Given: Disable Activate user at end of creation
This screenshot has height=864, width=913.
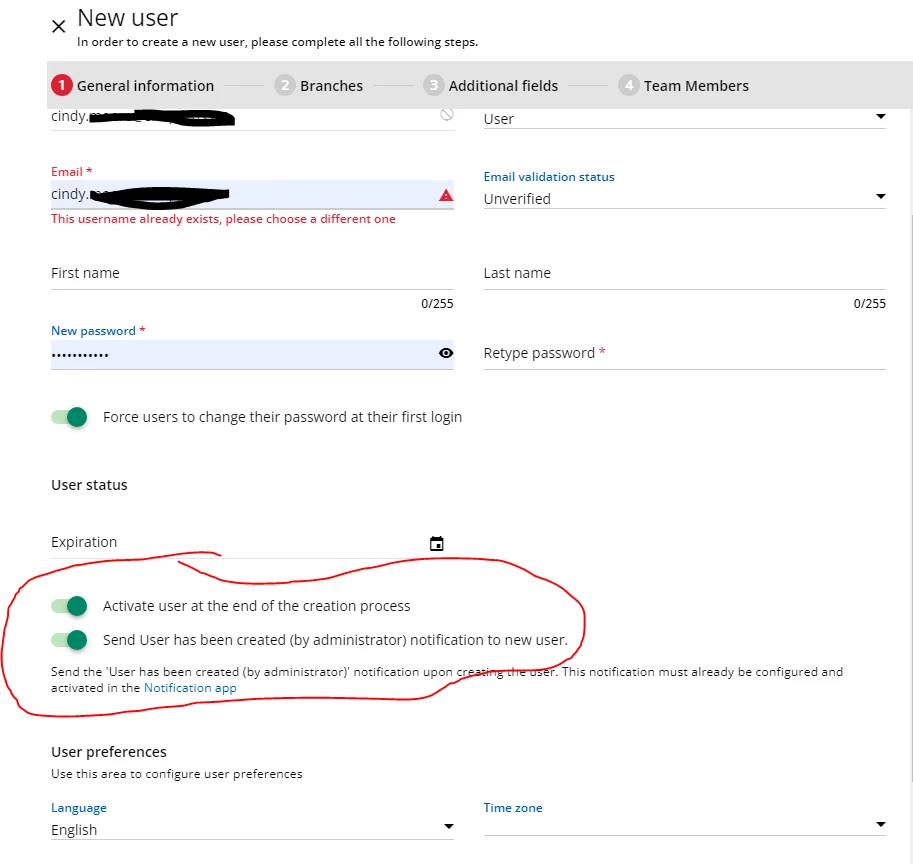Looking at the screenshot, I should [x=70, y=606].
